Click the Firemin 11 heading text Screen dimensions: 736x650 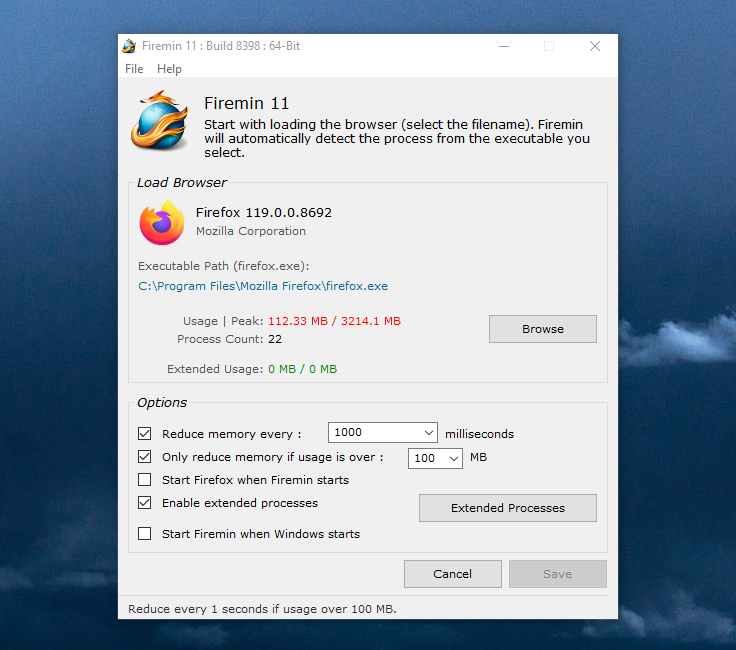point(246,103)
